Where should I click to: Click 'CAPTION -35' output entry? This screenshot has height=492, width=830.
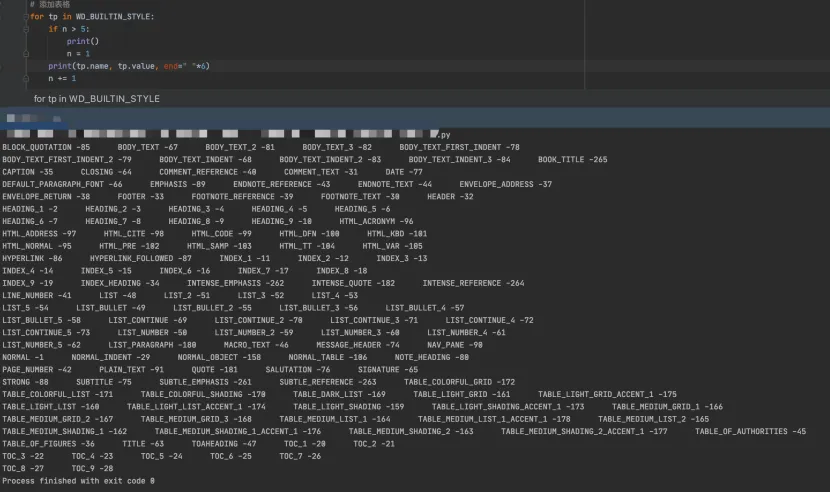28,172
